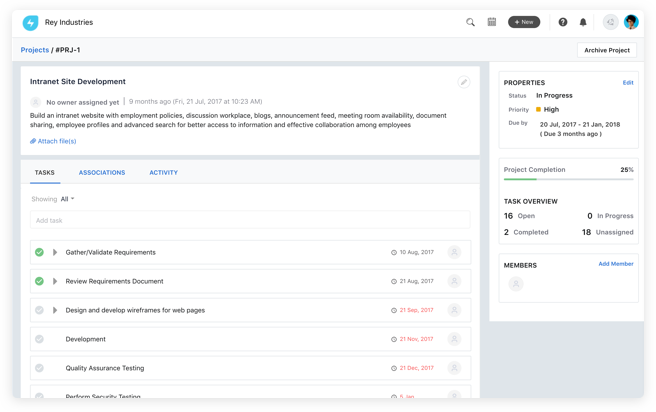Click the help question mark icon

[562, 22]
